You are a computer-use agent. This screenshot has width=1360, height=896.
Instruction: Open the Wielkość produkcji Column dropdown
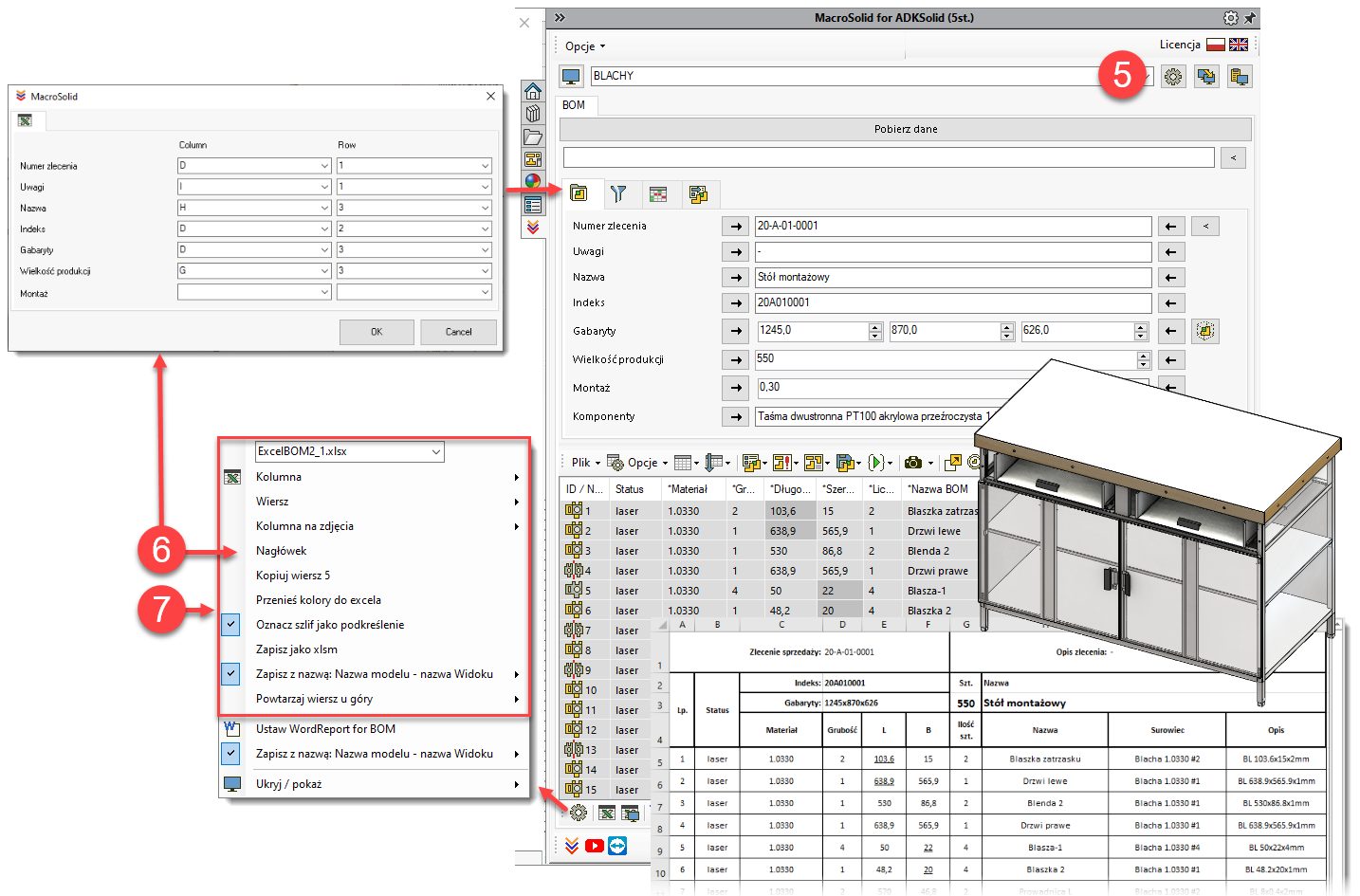point(323,271)
